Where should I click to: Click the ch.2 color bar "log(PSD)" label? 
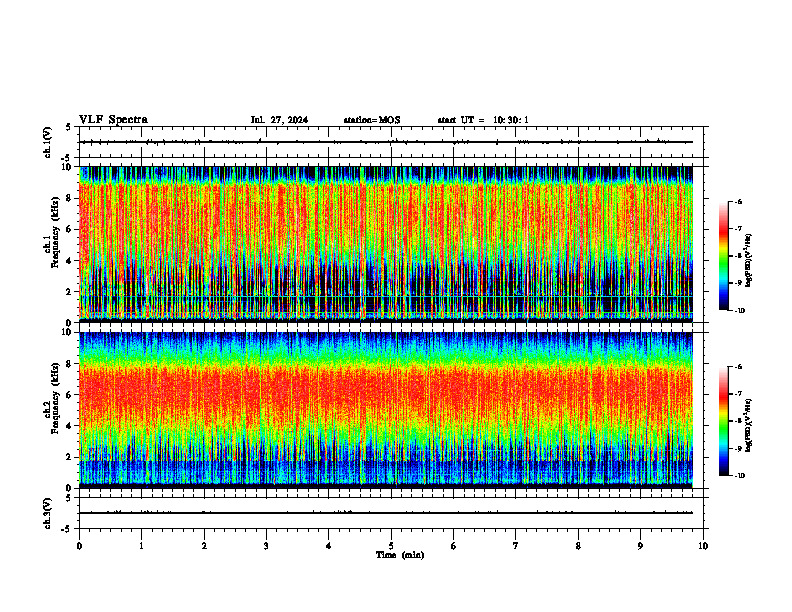pyautogui.click(x=749, y=425)
